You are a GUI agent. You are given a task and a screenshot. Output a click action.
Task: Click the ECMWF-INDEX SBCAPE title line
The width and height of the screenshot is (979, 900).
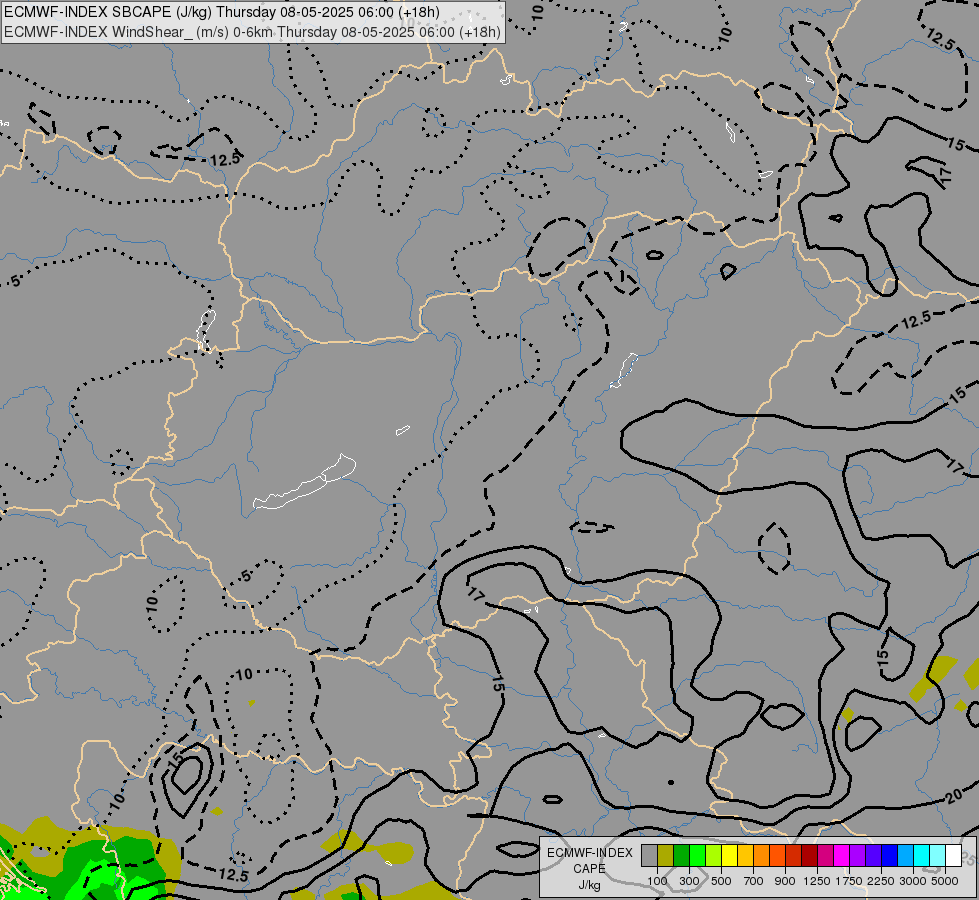coord(222,12)
